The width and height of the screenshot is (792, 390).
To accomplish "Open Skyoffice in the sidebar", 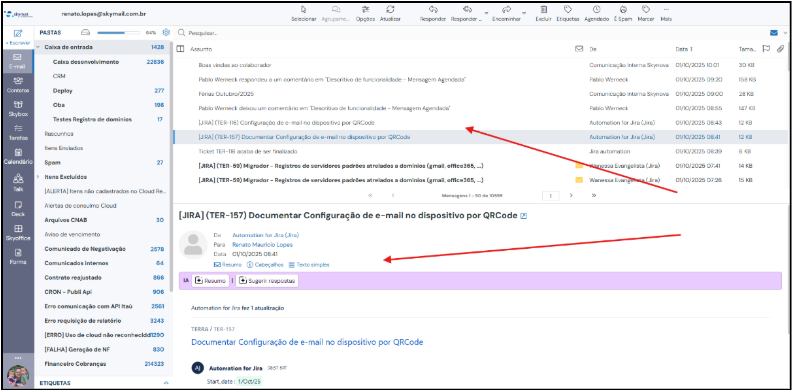I will coord(18,233).
